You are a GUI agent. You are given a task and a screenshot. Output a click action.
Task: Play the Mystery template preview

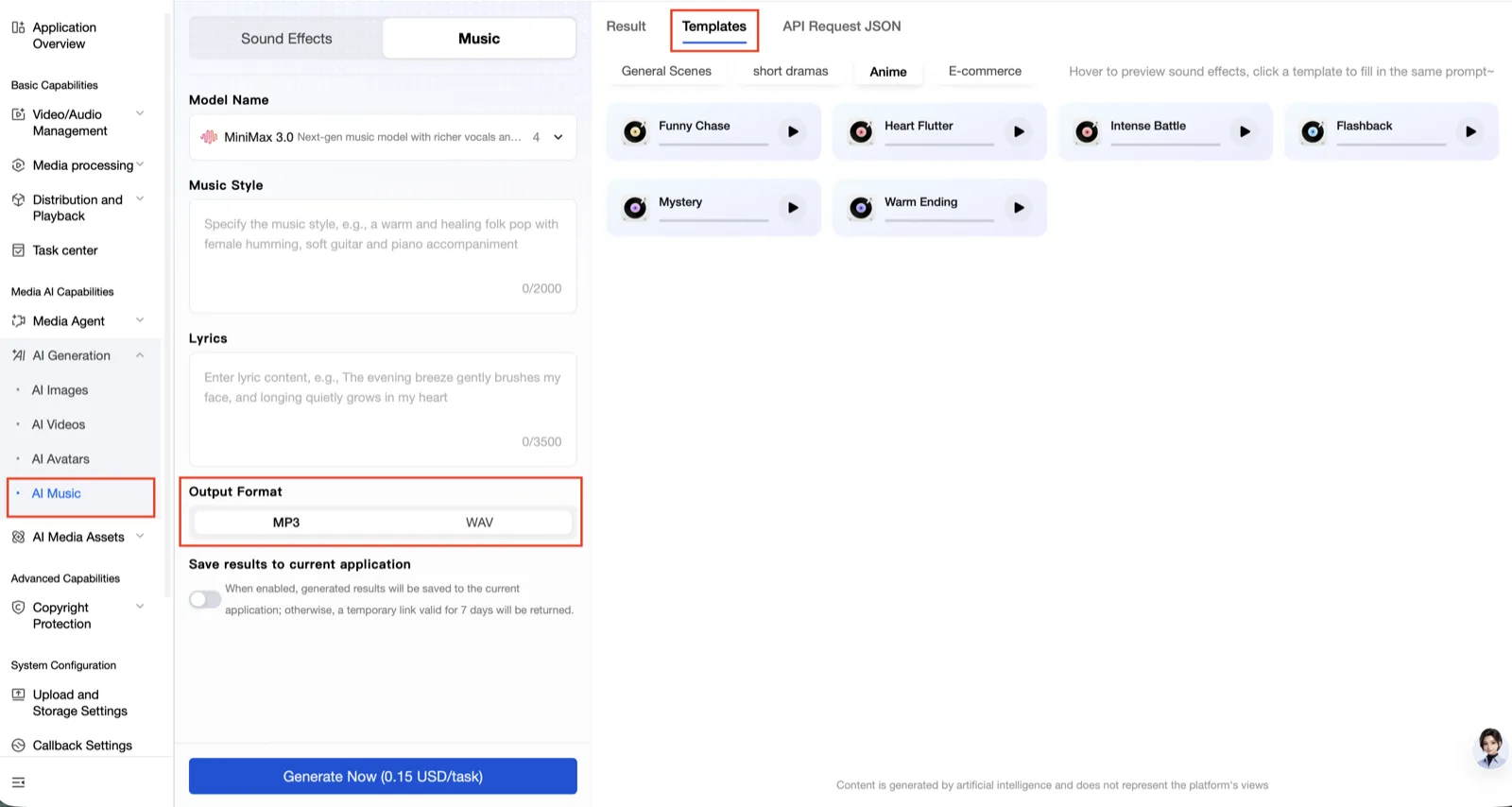[x=793, y=208]
